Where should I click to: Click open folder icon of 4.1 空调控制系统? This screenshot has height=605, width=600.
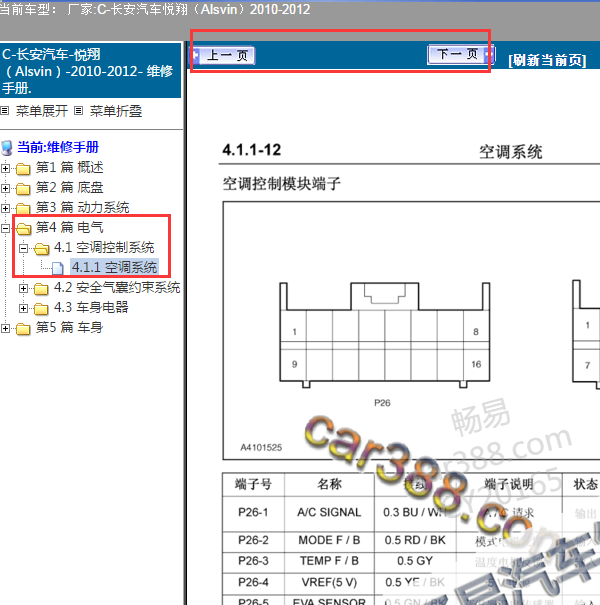[42, 249]
